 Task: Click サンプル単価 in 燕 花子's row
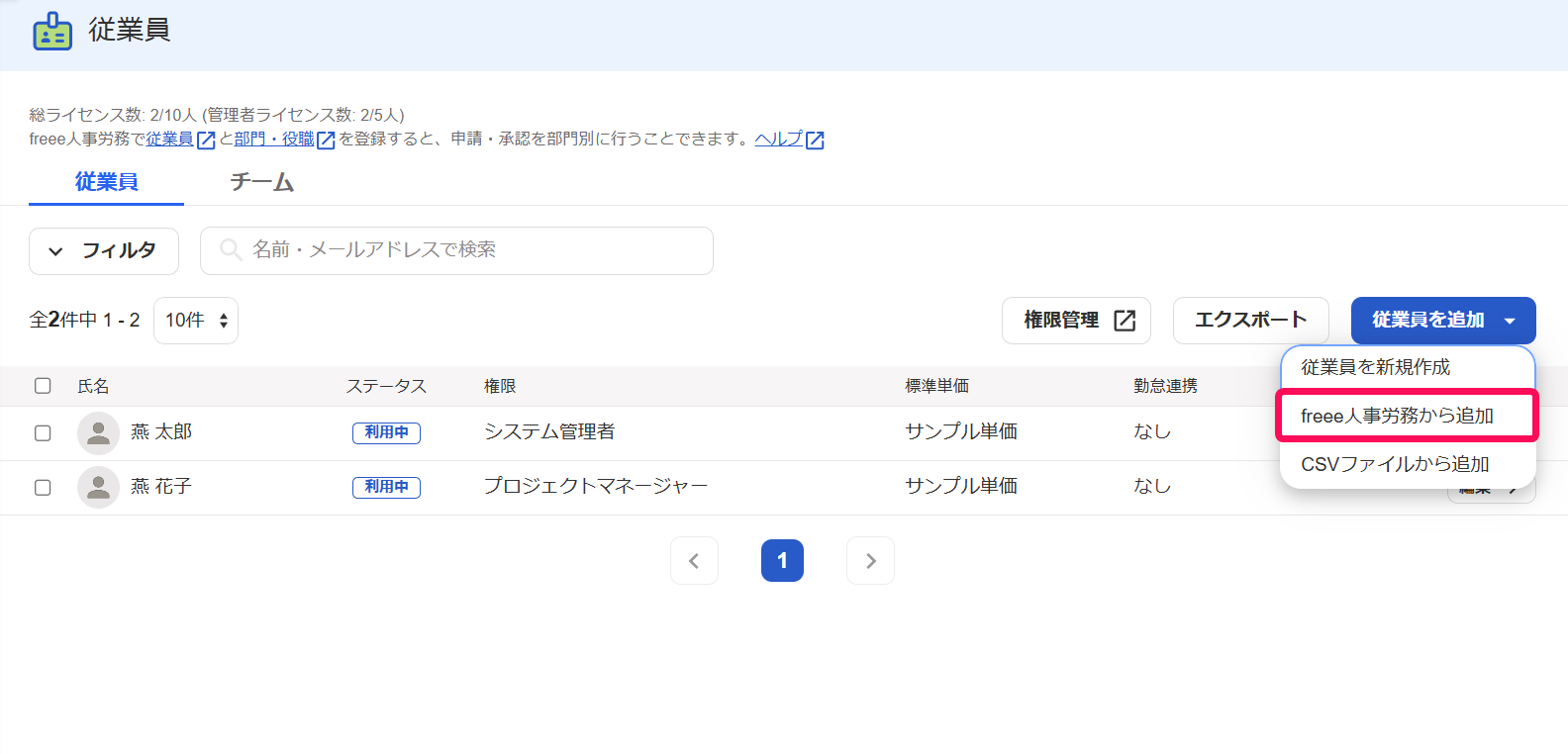tap(961, 487)
